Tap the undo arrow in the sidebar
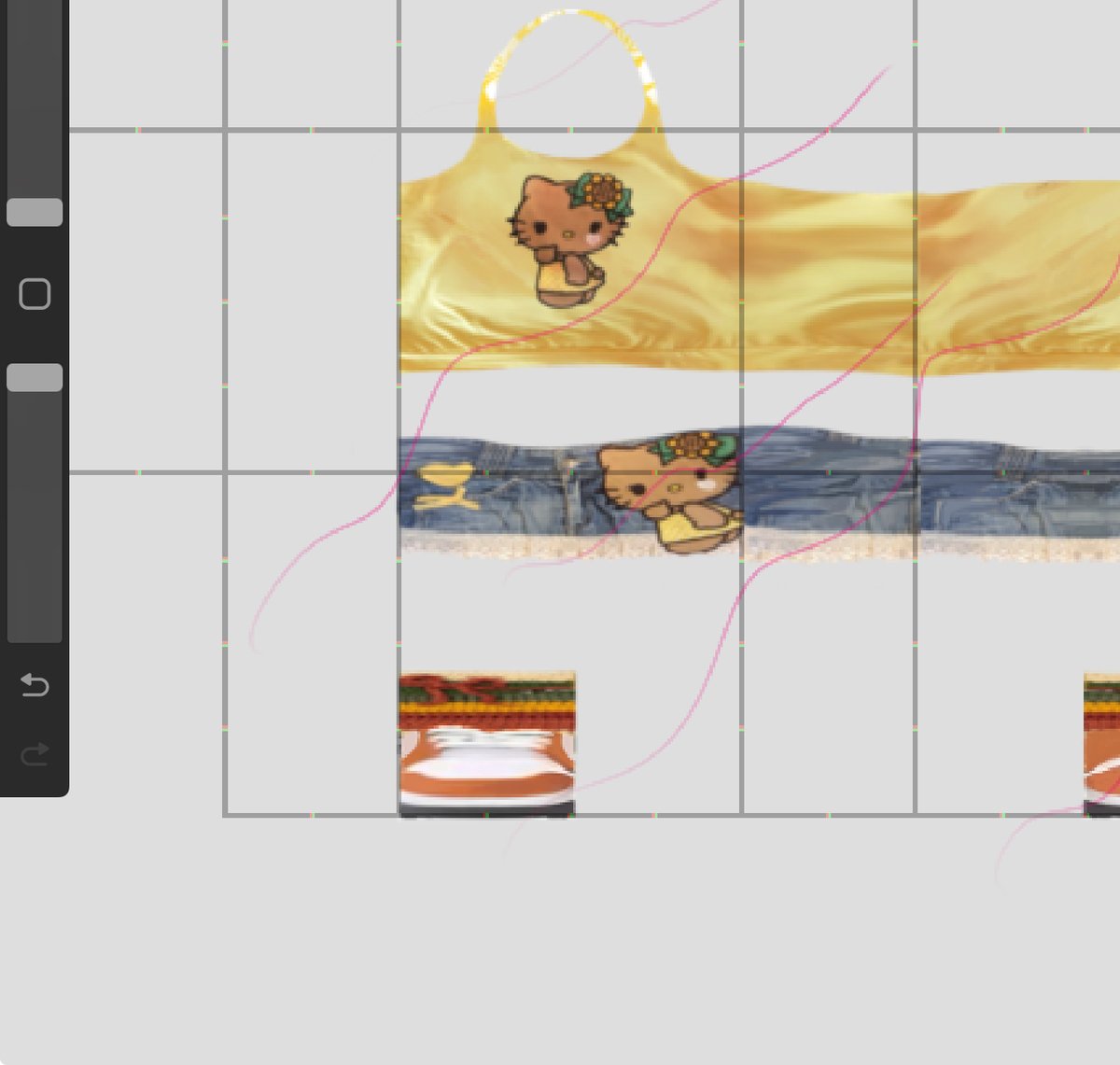 coord(35,685)
